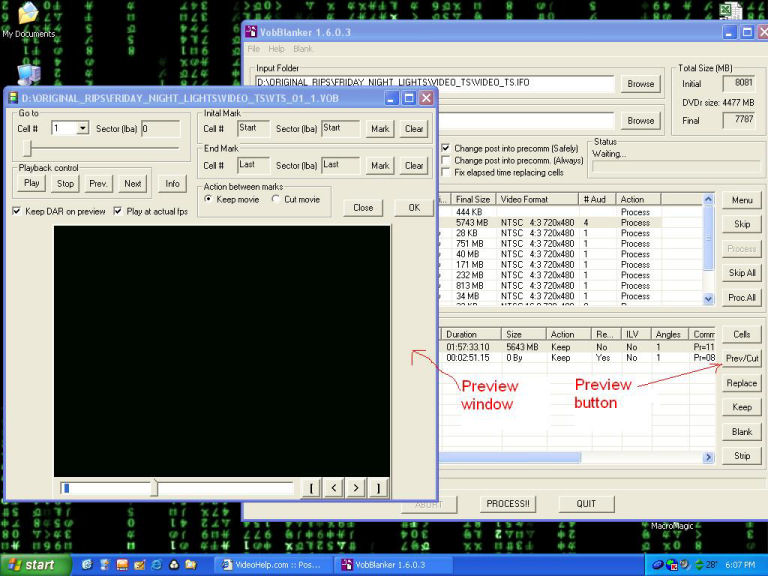Click the Final Size column header
Viewport: 768px width, 576px height.
(473, 199)
